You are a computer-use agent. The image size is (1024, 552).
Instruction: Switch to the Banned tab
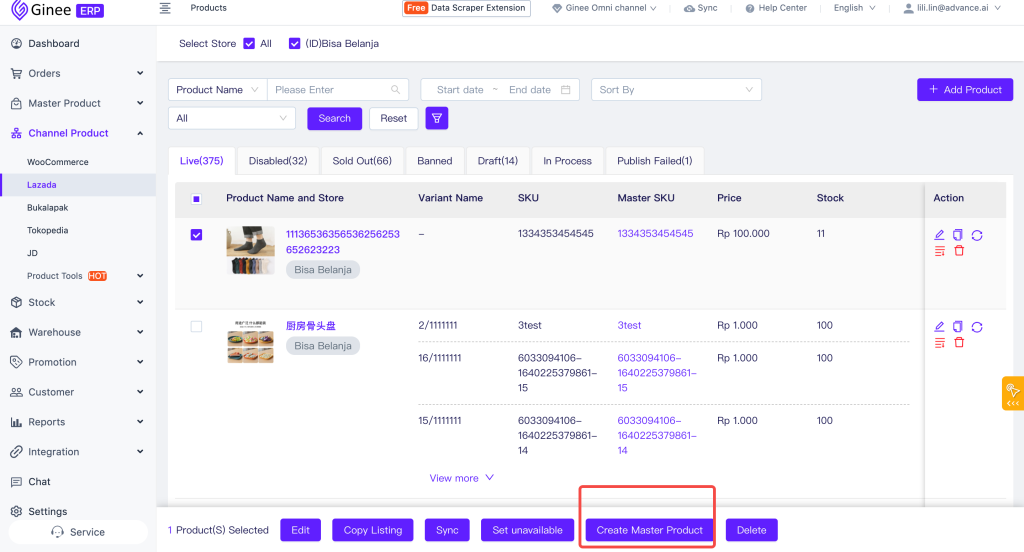(434, 161)
